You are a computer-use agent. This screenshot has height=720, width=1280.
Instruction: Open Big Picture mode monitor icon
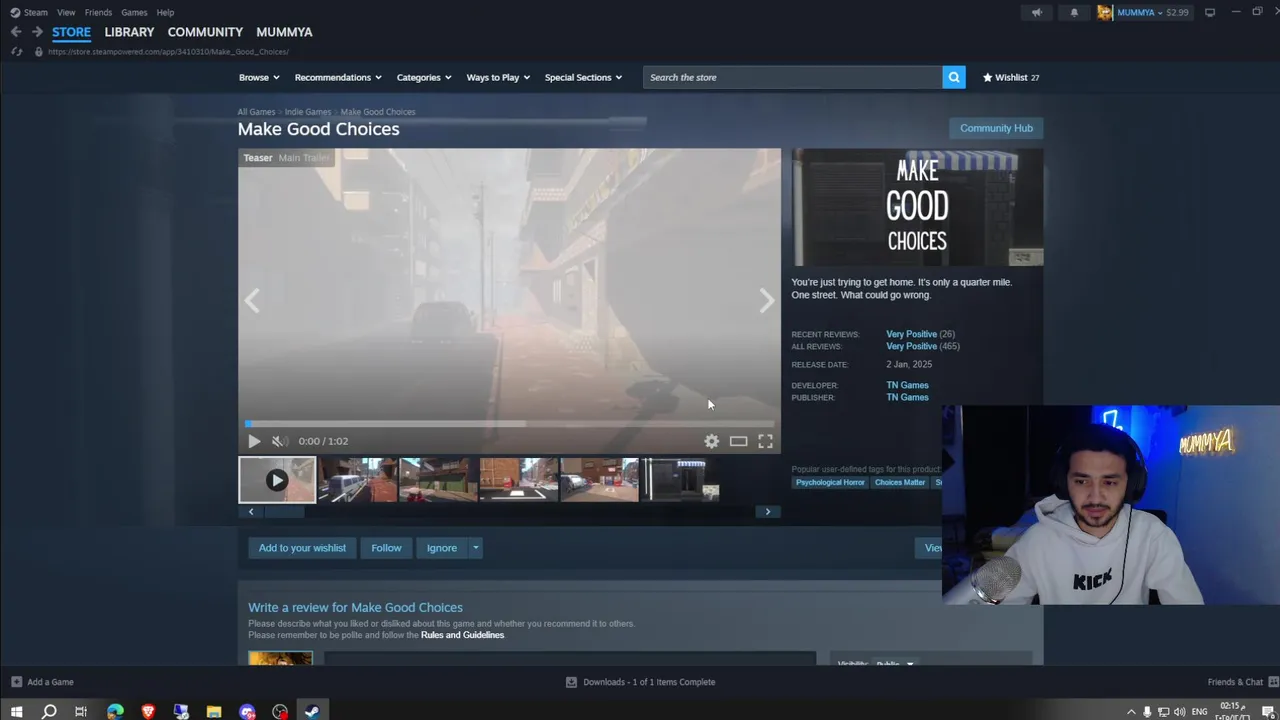[x=1210, y=12]
